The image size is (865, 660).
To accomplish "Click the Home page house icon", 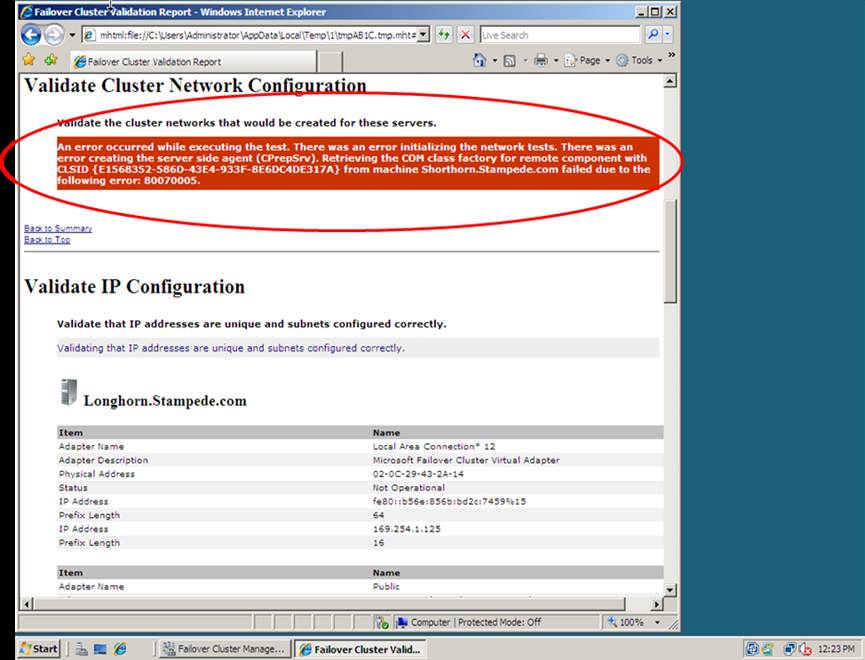I will tap(480, 60).
